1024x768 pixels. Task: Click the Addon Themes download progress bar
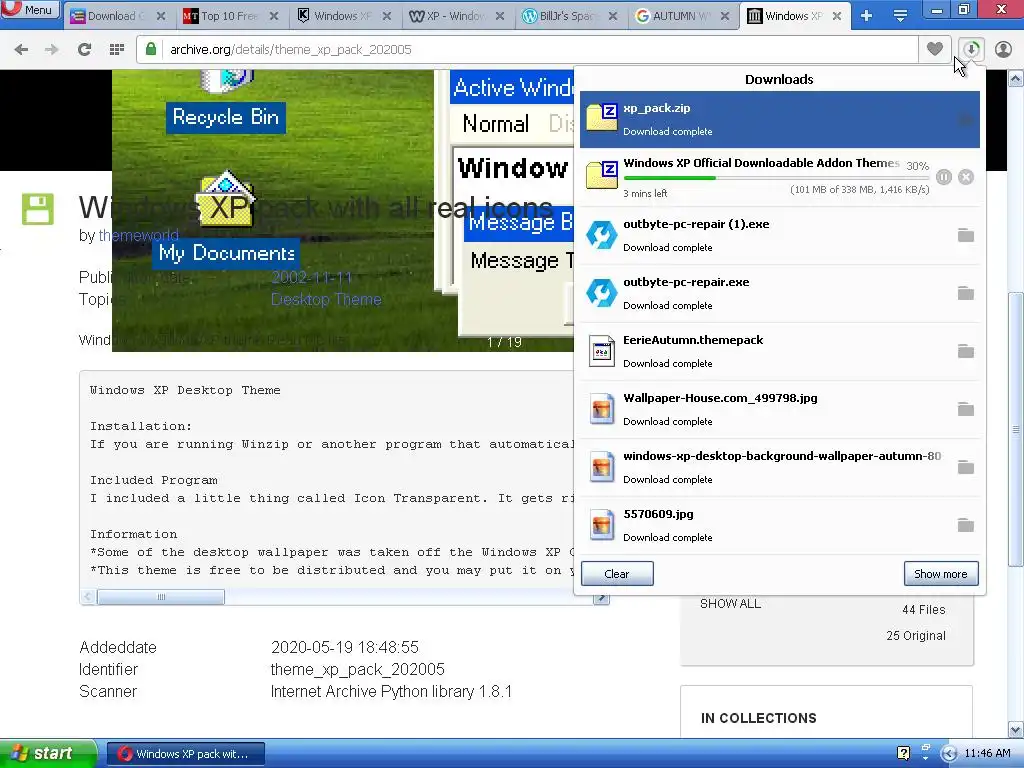tap(776, 178)
